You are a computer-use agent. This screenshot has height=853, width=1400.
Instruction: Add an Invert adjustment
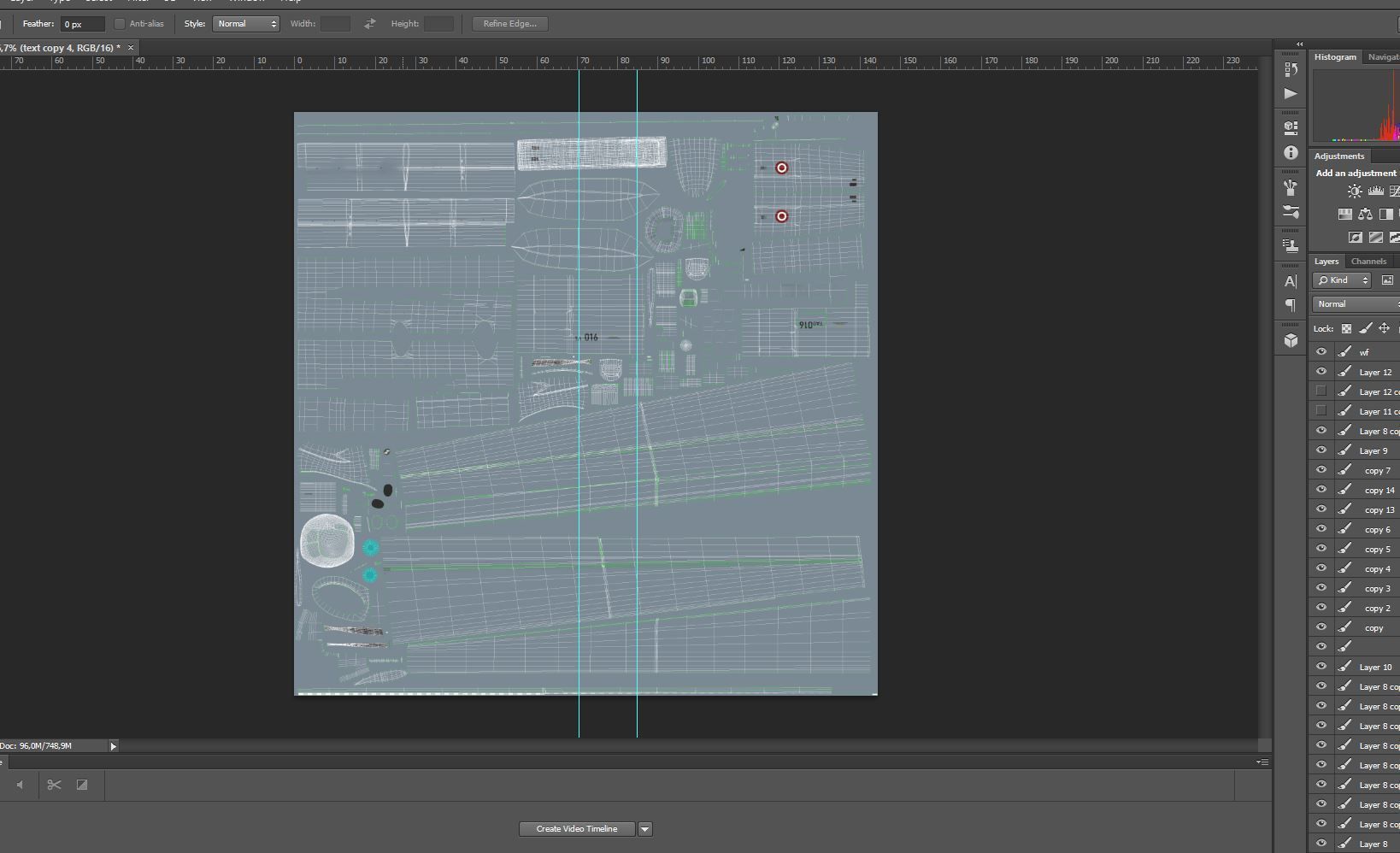1355,238
